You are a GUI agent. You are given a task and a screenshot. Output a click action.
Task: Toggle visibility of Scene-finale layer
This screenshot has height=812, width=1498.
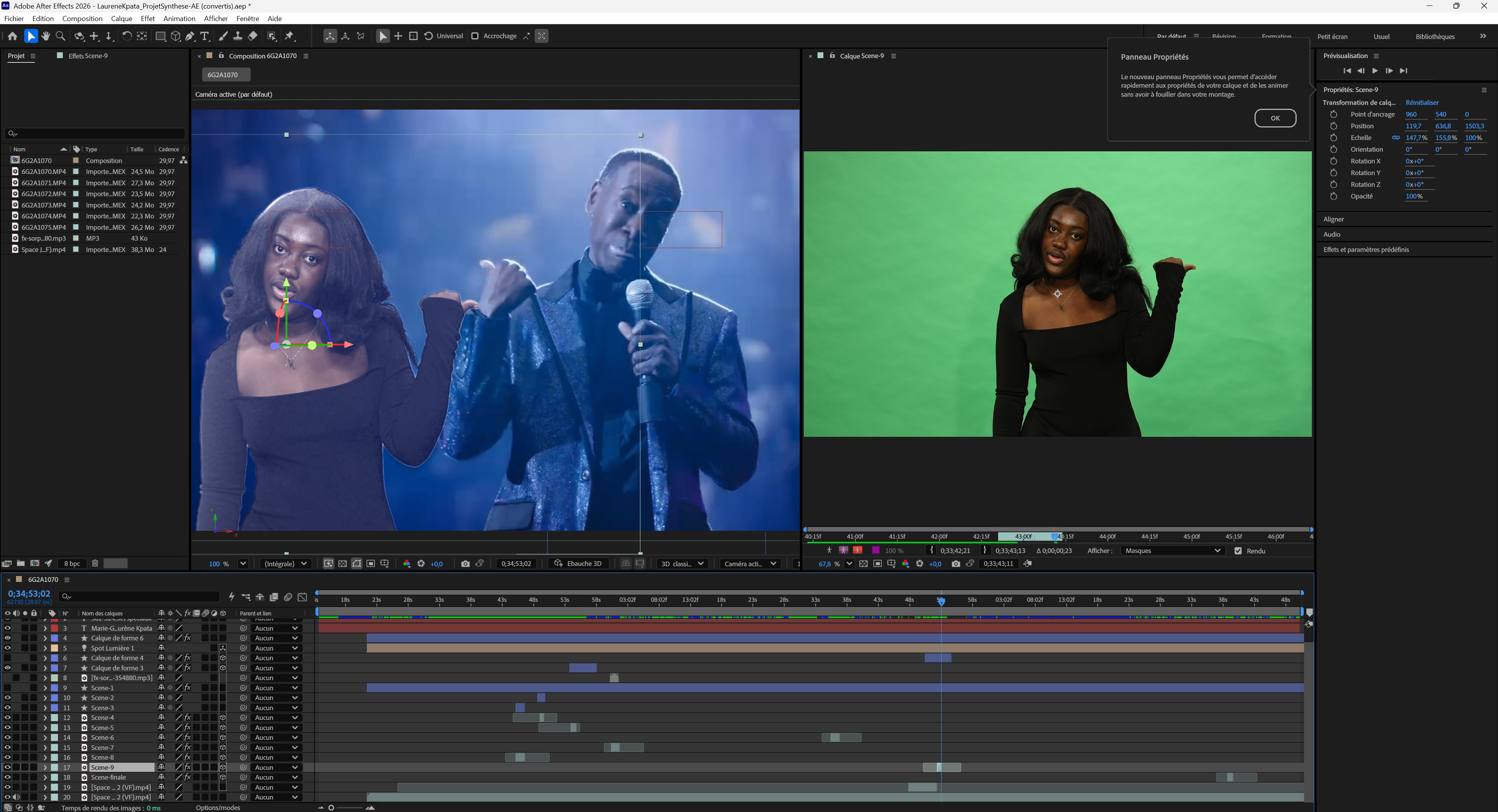tap(7, 777)
